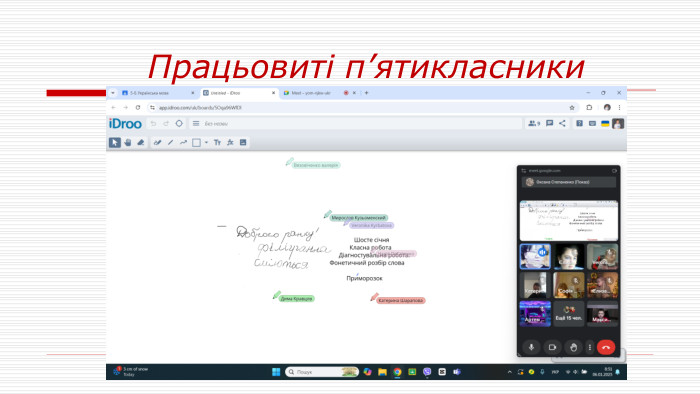Raise hand in the Meet popup
Viewport: 700px width, 394px height.
573,347
